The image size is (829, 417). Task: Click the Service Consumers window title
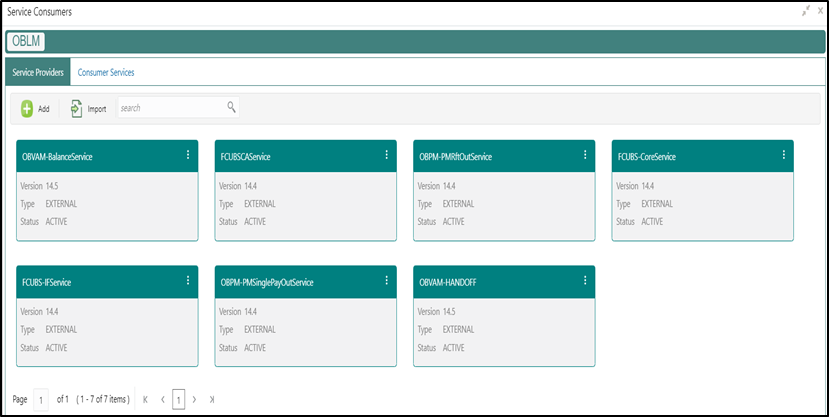click(40, 12)
